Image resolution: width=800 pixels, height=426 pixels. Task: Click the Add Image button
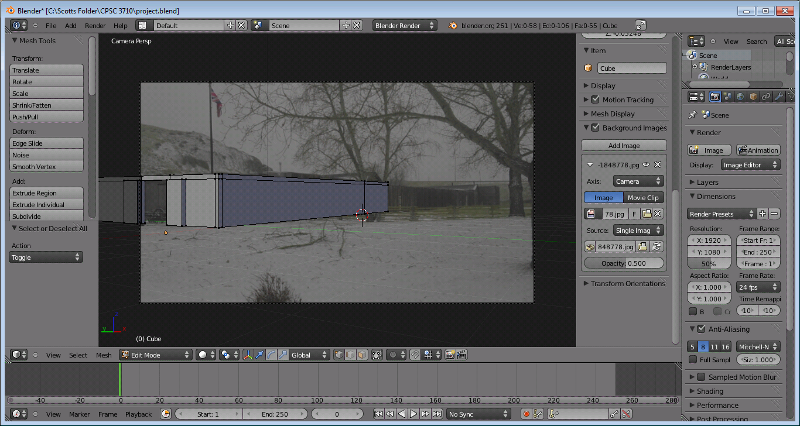(624, 145)
